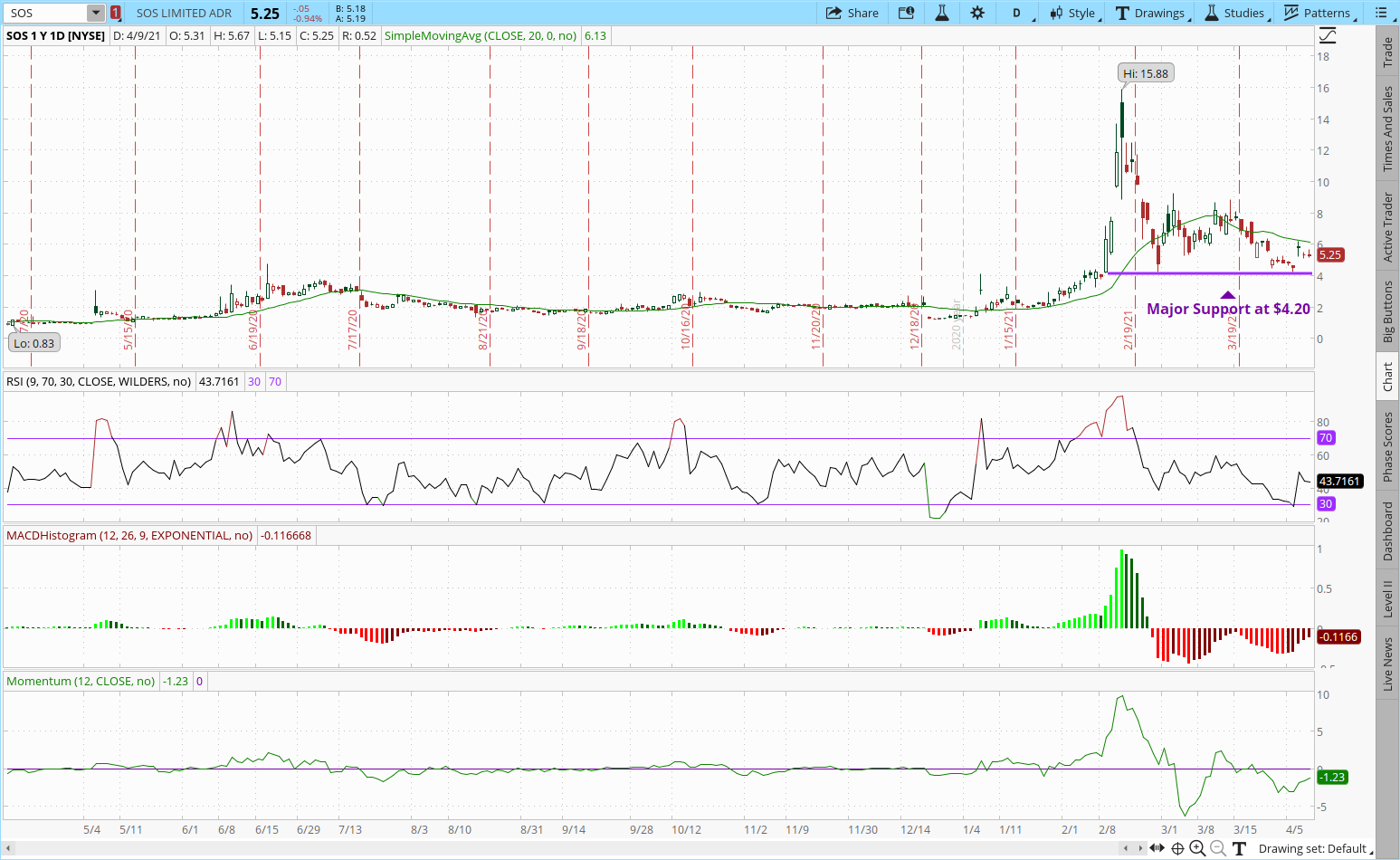The width and height of the screenshot is (1400, 860).
Task: Open the Active Trader side tab
Action: (x=1387, y=226)
